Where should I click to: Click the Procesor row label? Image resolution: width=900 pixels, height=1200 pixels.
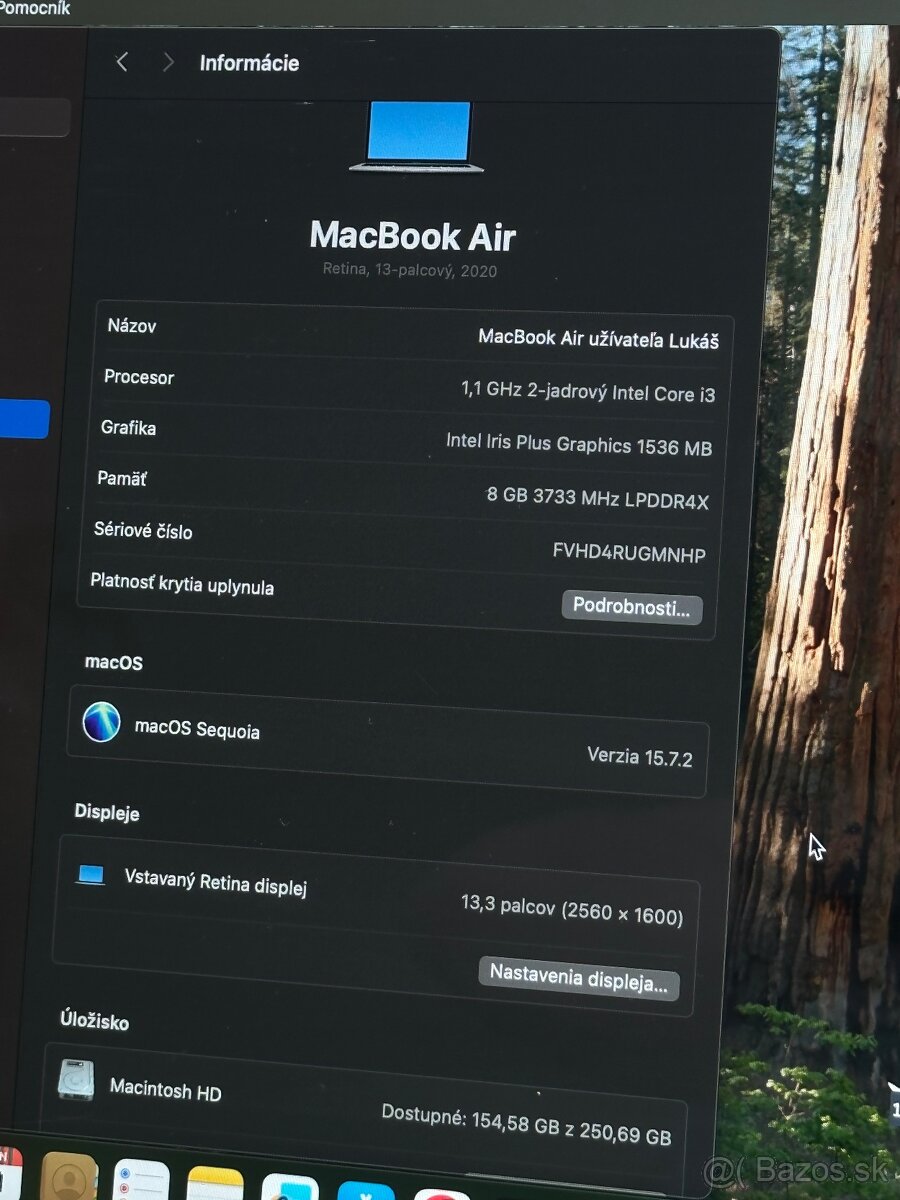pos(139,377)
